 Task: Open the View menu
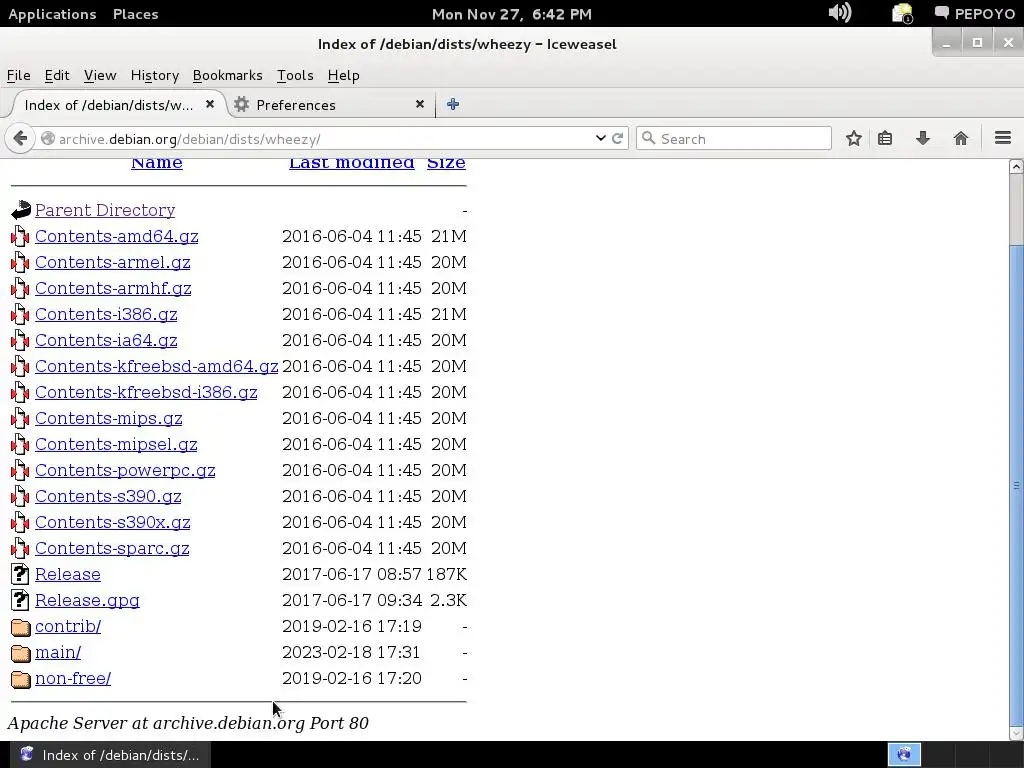100,75
